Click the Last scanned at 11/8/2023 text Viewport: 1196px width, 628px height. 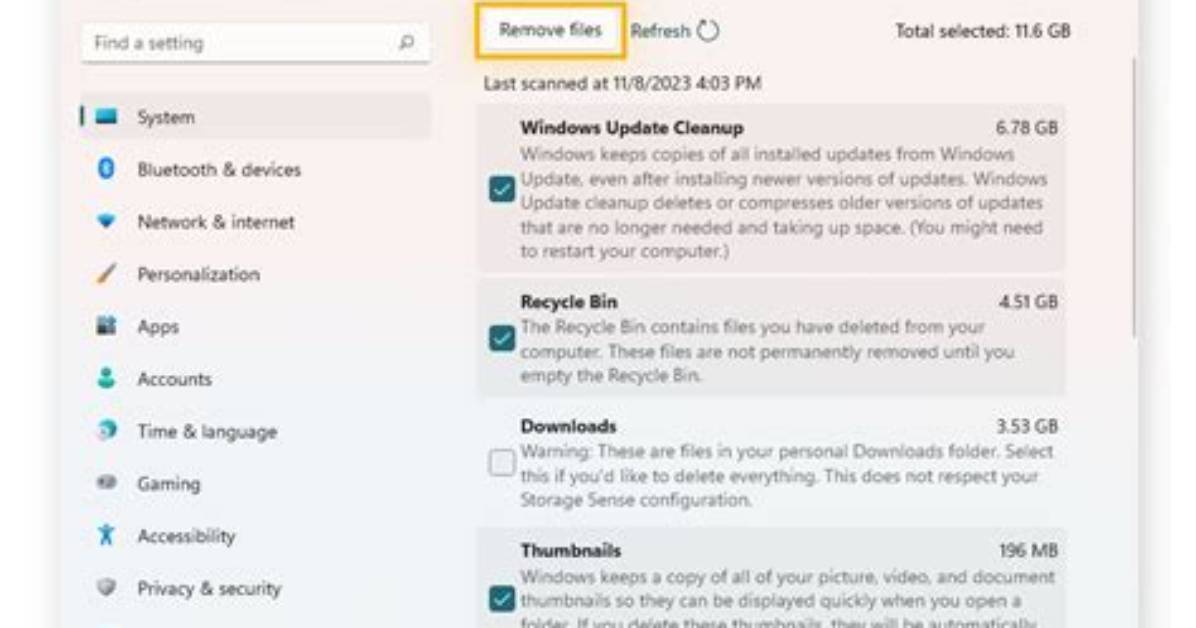click(x=622, y=83)
